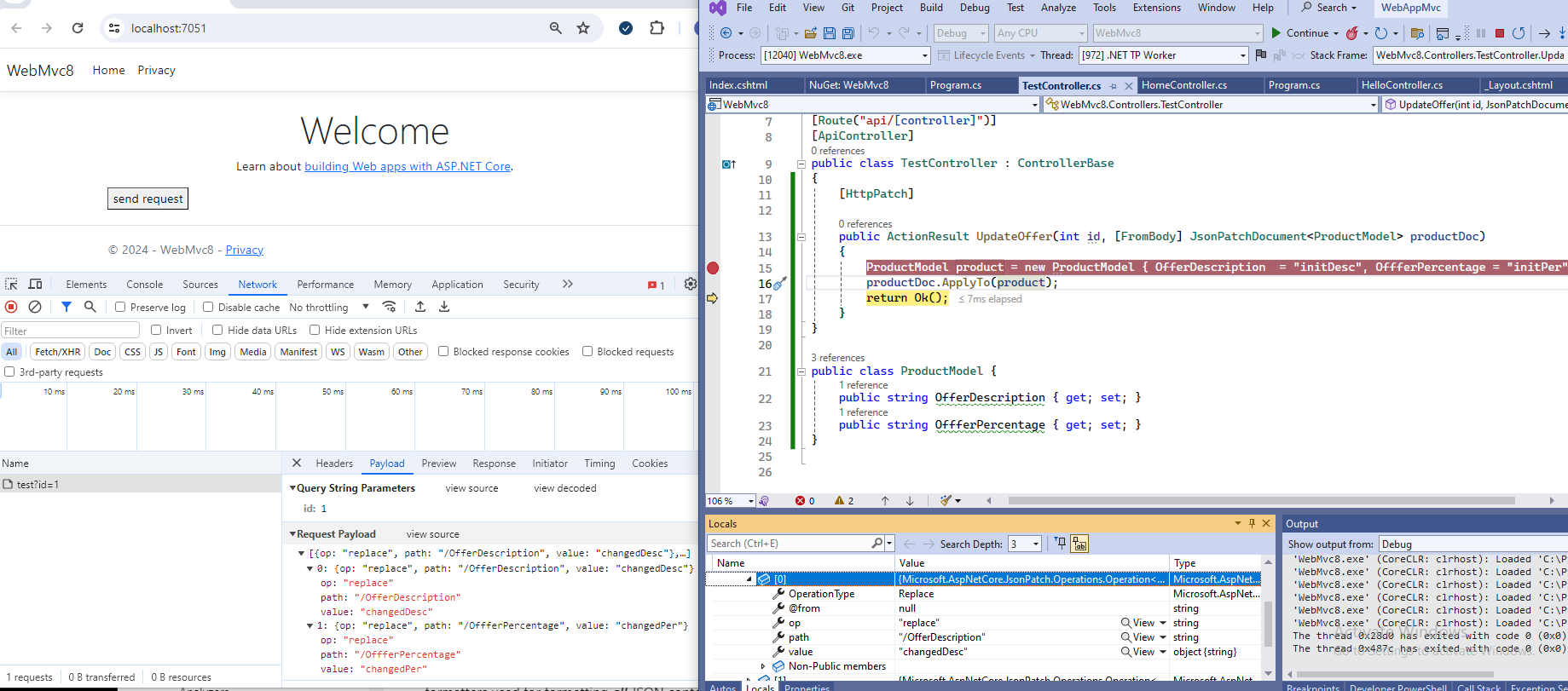
Task: Stop recording the network log
Action: (11, 307)
